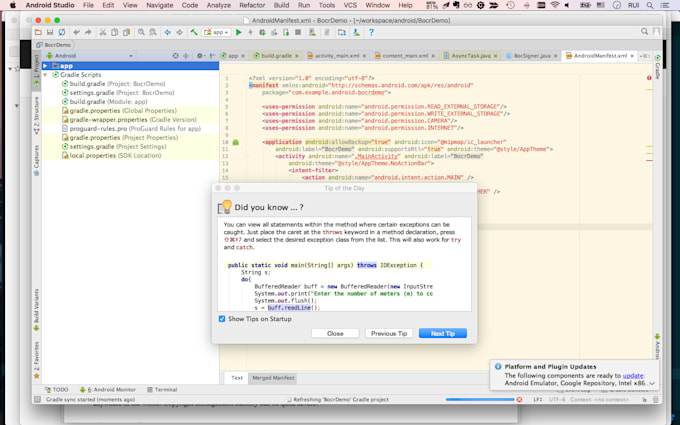Open the Refactor menu
Image resolution: width=680 pixels, height=425 pixels.
tap(252, 5)
